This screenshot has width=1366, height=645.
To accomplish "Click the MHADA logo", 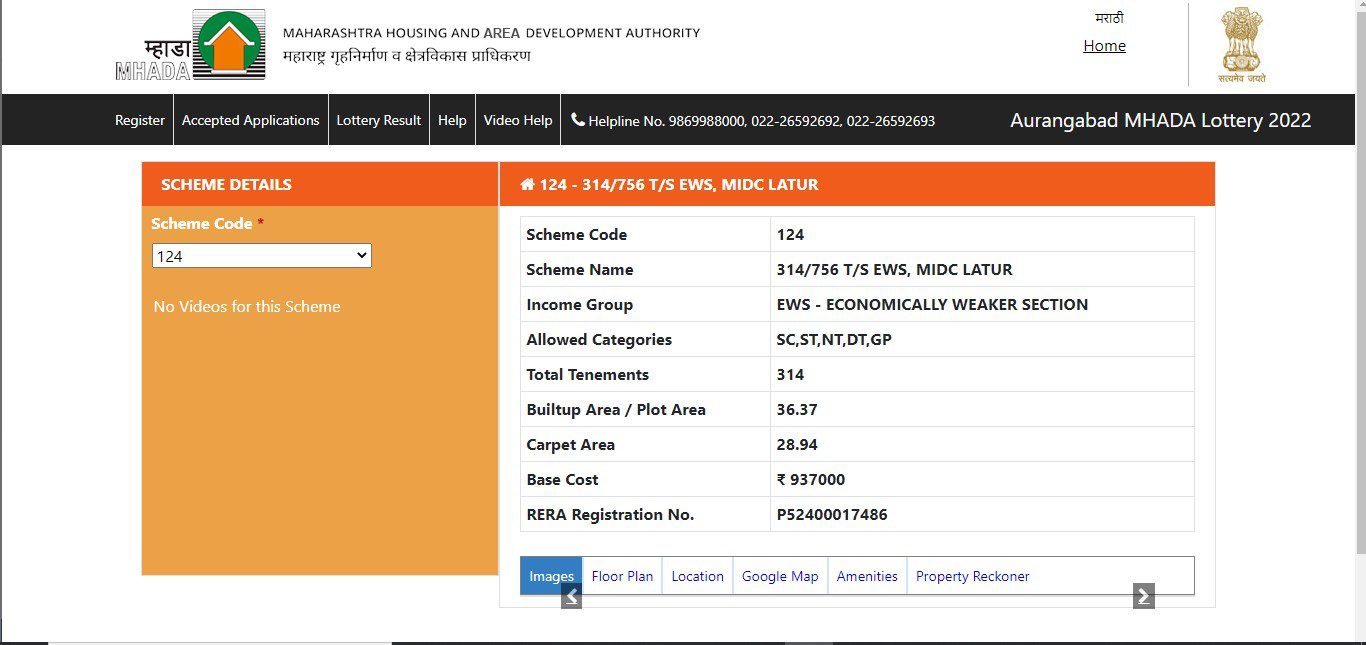I will coord(190,45).
